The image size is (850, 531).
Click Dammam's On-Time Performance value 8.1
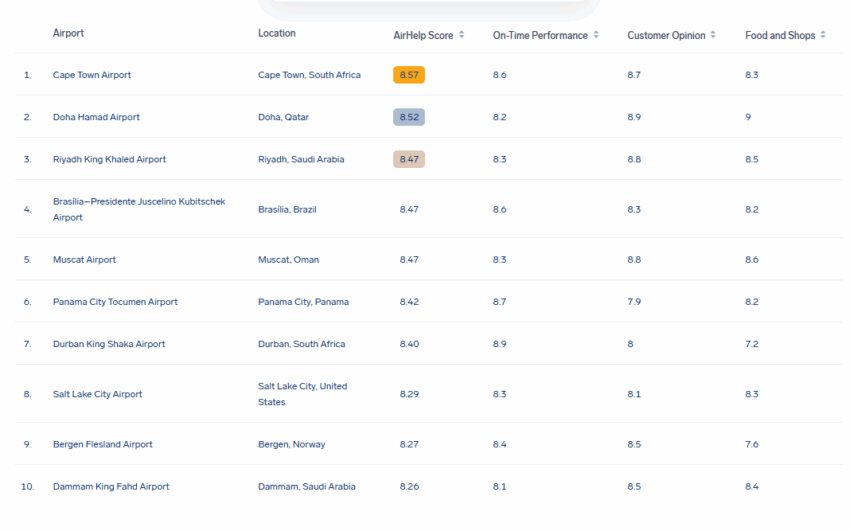coord(499,487)
